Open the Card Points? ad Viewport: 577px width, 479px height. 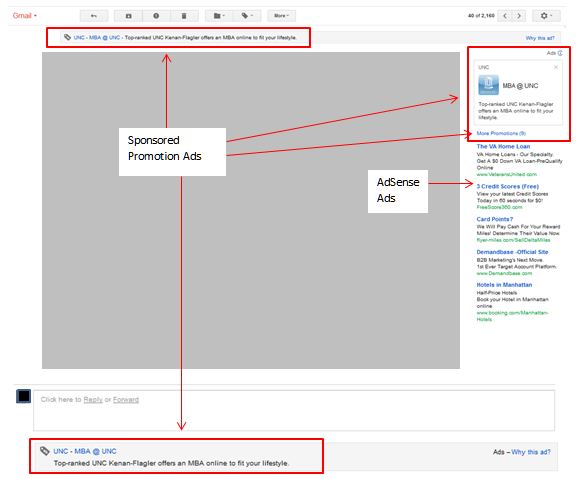click(495, 219)
